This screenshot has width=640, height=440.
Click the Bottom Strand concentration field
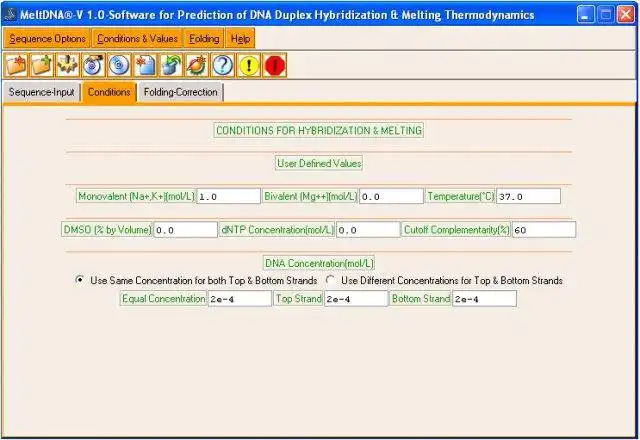pyautogui.click(x=484, y=299)
